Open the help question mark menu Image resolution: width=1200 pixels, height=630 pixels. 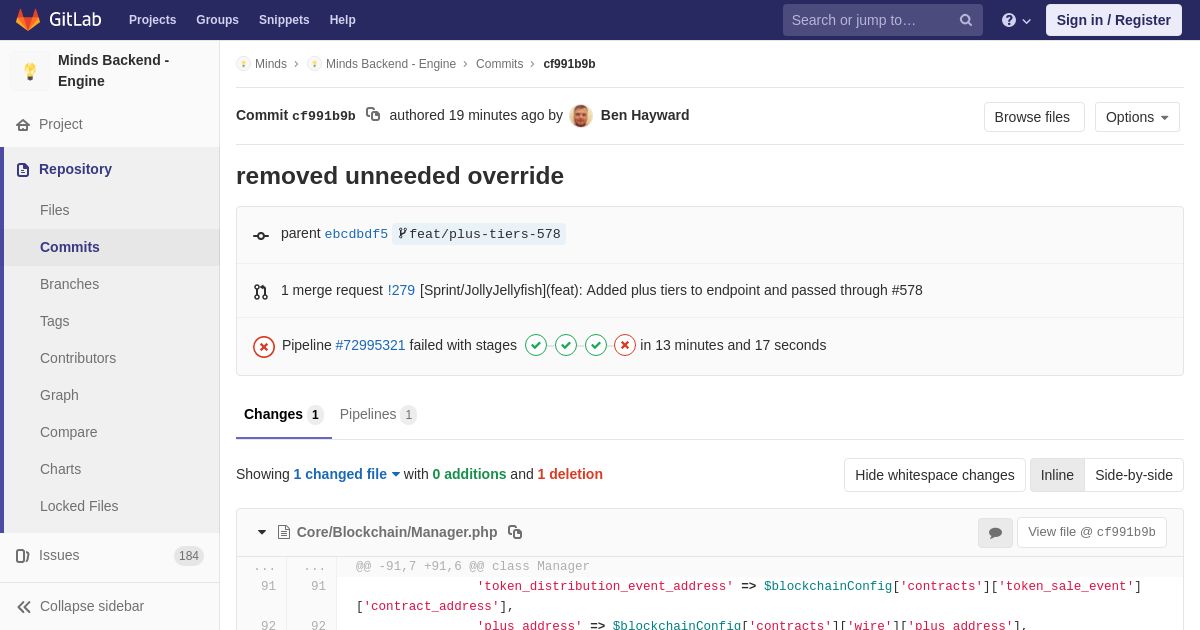[x=1016, y=20]
